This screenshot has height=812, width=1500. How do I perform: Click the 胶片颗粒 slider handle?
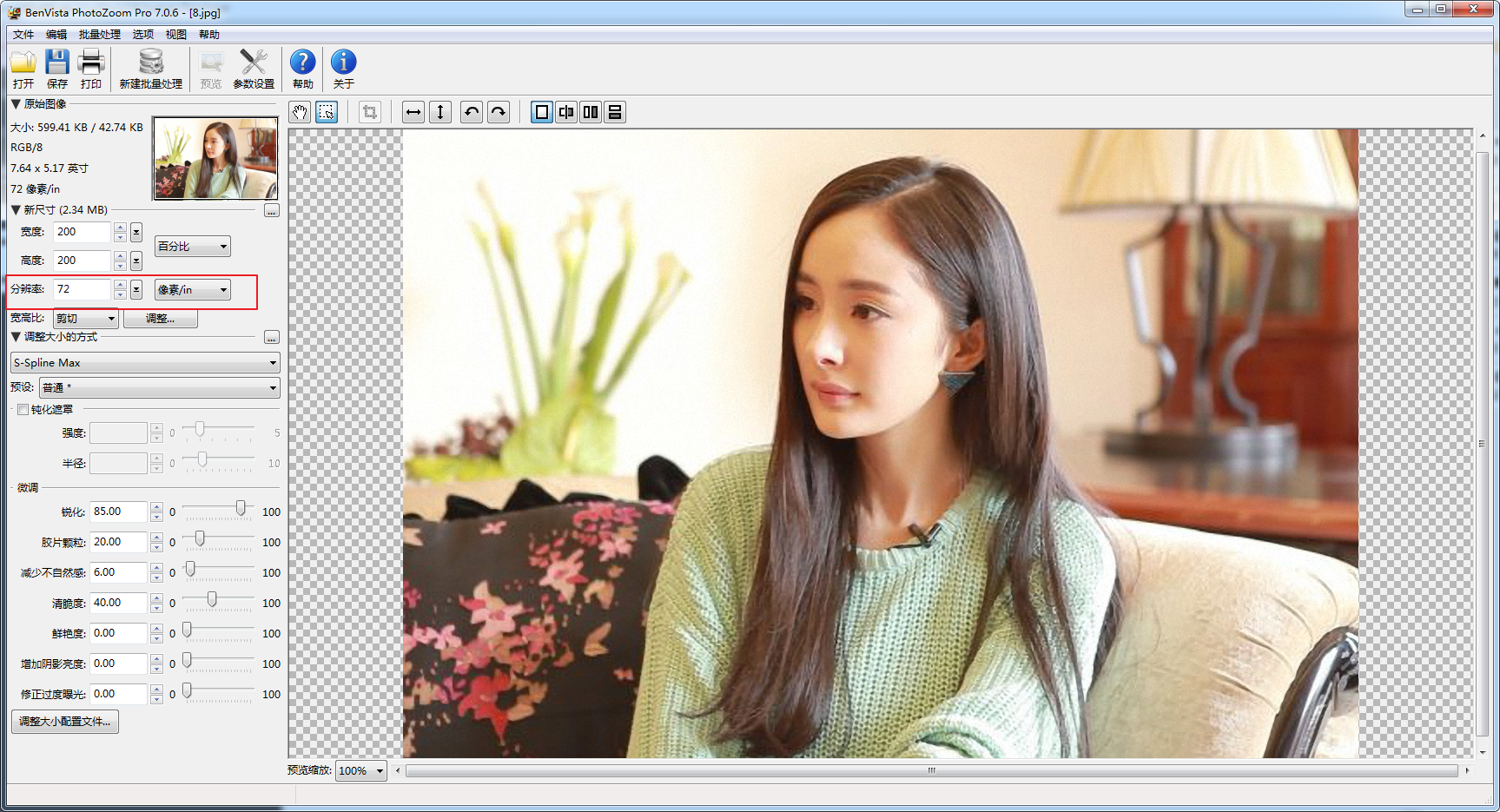point(200,538)
